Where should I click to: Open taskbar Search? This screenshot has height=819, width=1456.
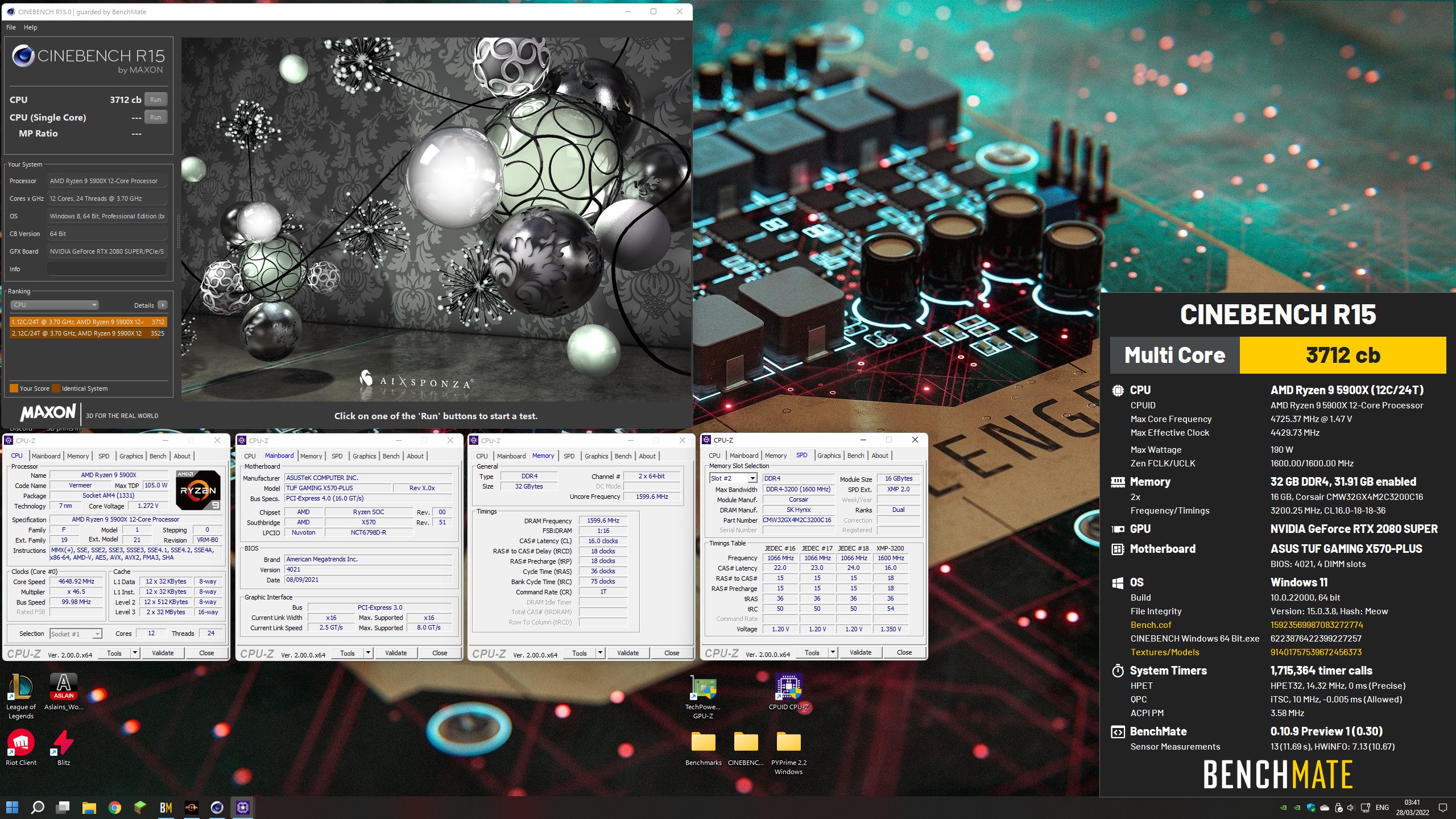38,807
